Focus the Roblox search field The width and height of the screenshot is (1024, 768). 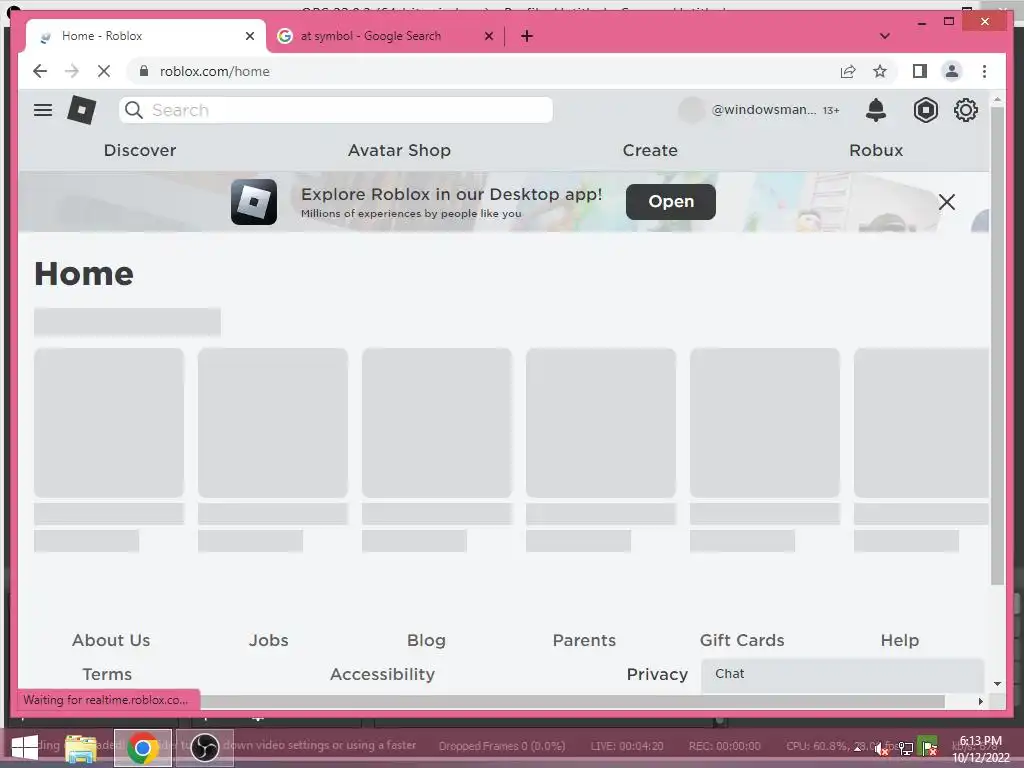[336, 110]
